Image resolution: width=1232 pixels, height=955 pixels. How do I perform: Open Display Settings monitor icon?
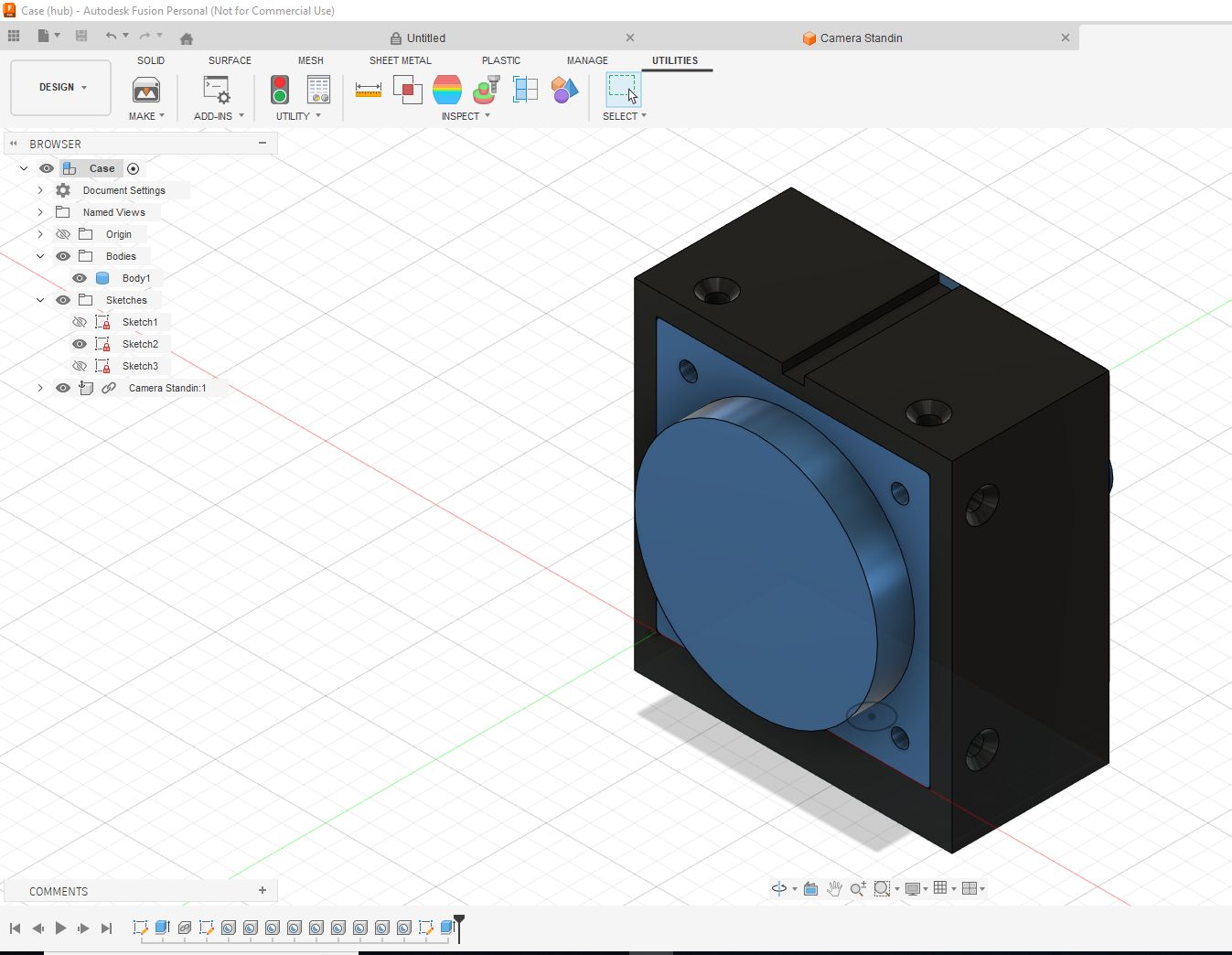pos(912,888)
